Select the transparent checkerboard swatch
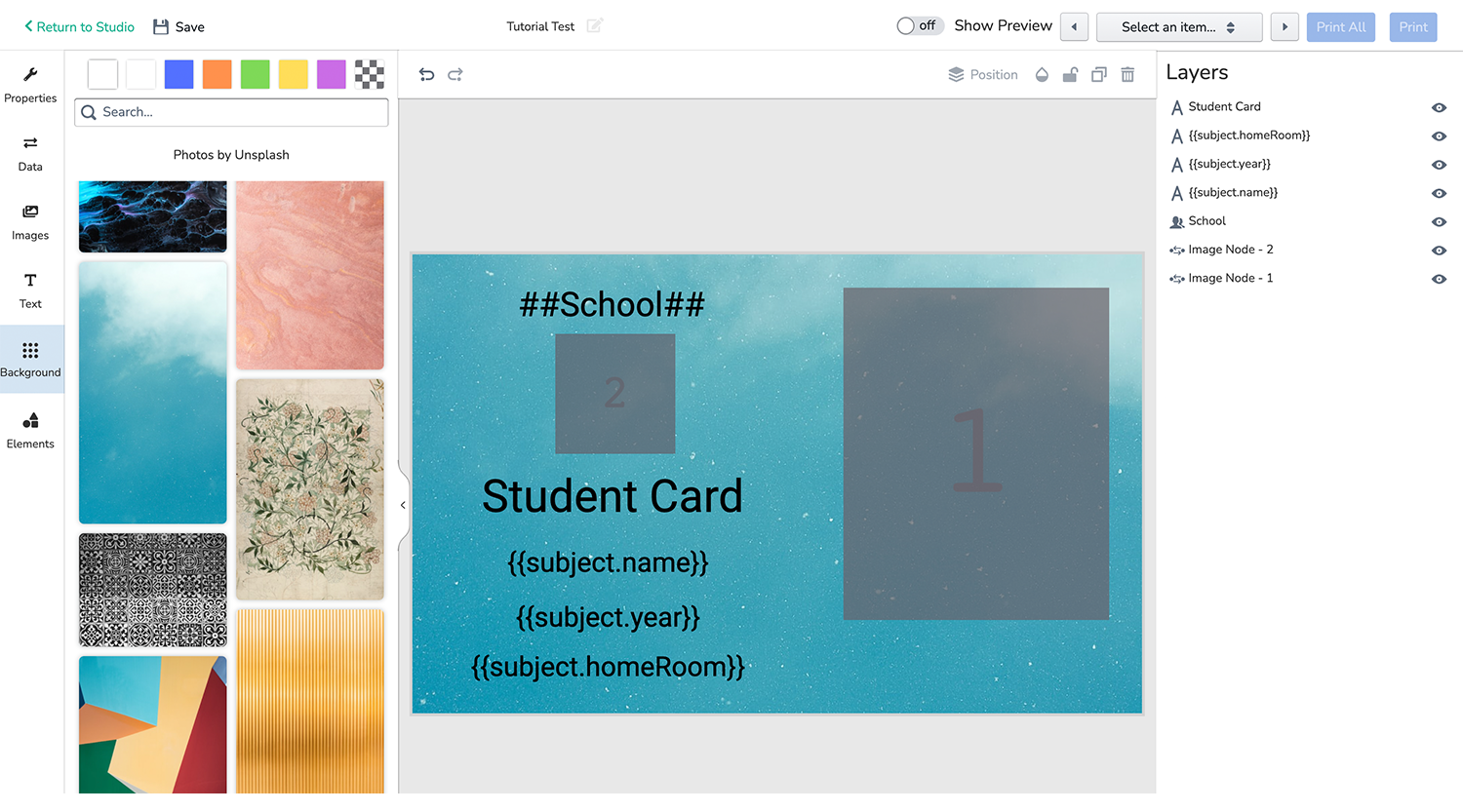 coord(369,74)
